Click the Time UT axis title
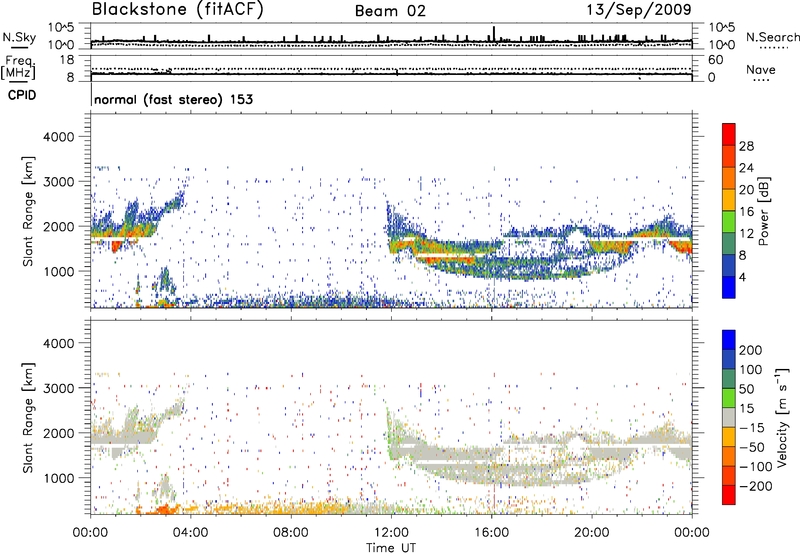This screenshot has height=554, width=800. pyautogui.click(x=391, y=548)
